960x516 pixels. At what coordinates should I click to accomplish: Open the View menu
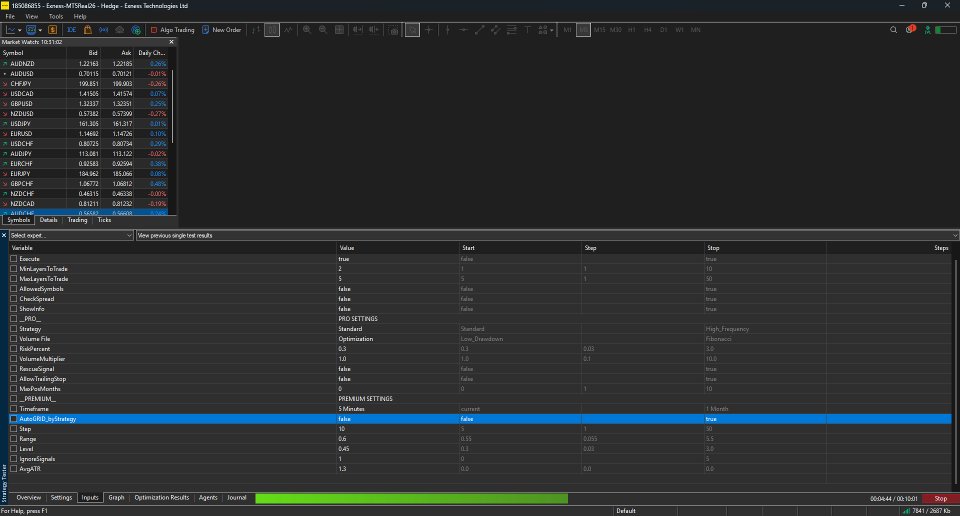31,17
